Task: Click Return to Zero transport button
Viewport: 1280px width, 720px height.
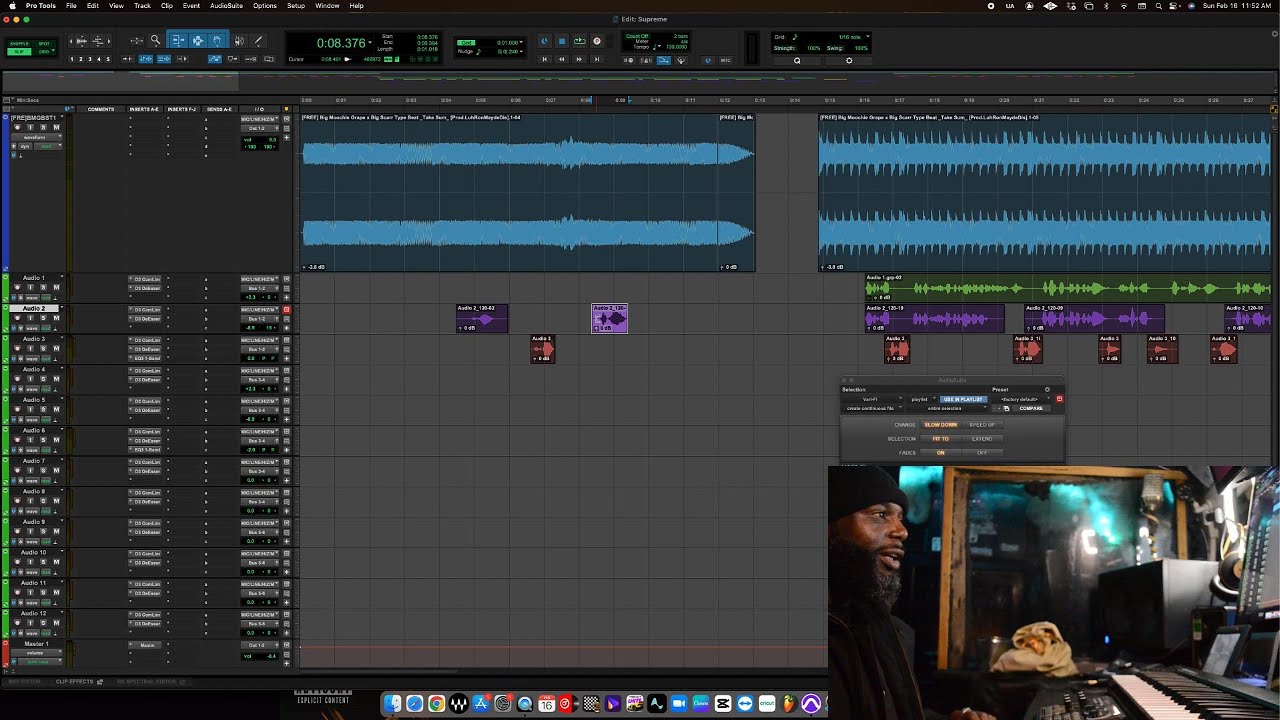Action: (544, 60)
